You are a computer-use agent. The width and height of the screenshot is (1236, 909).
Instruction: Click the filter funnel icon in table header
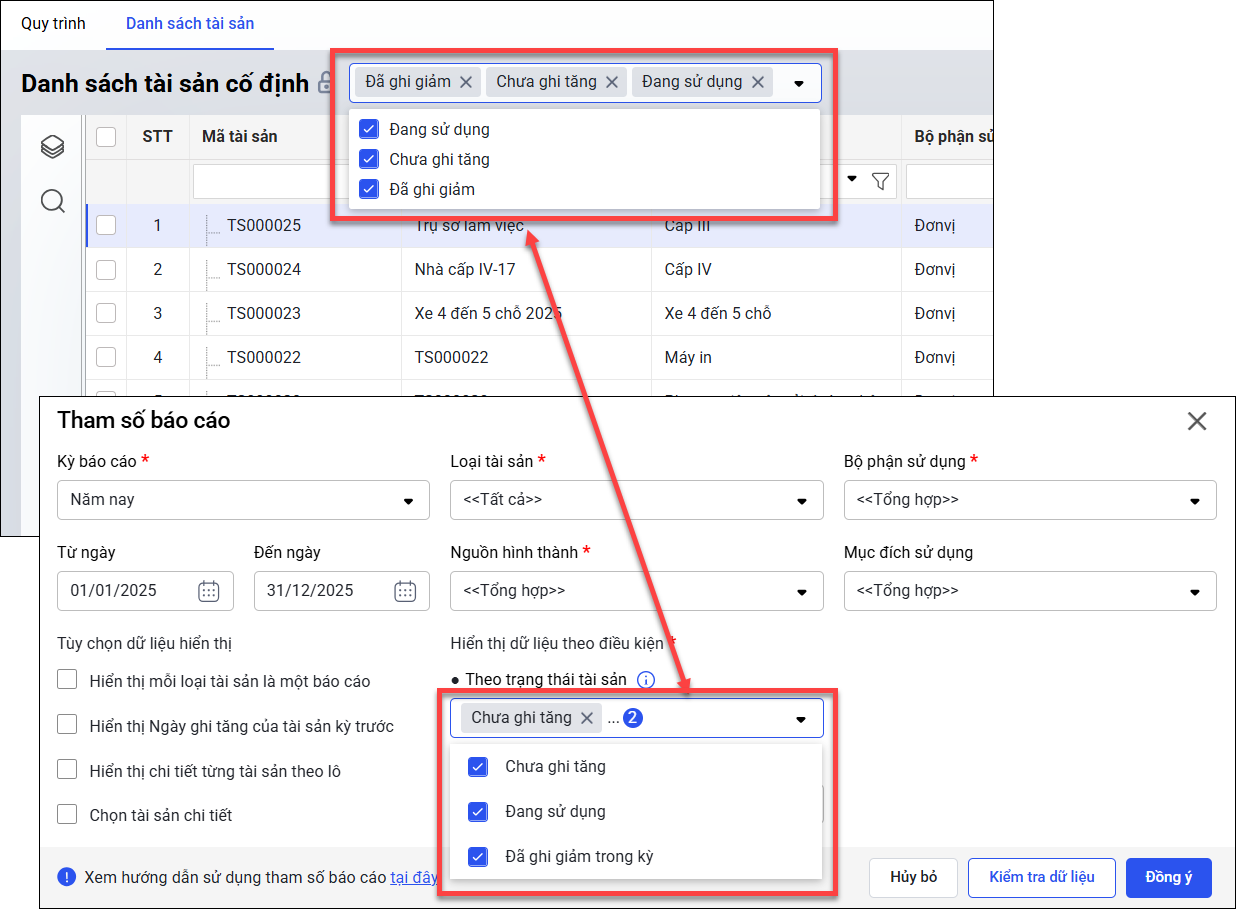(880, 181)
